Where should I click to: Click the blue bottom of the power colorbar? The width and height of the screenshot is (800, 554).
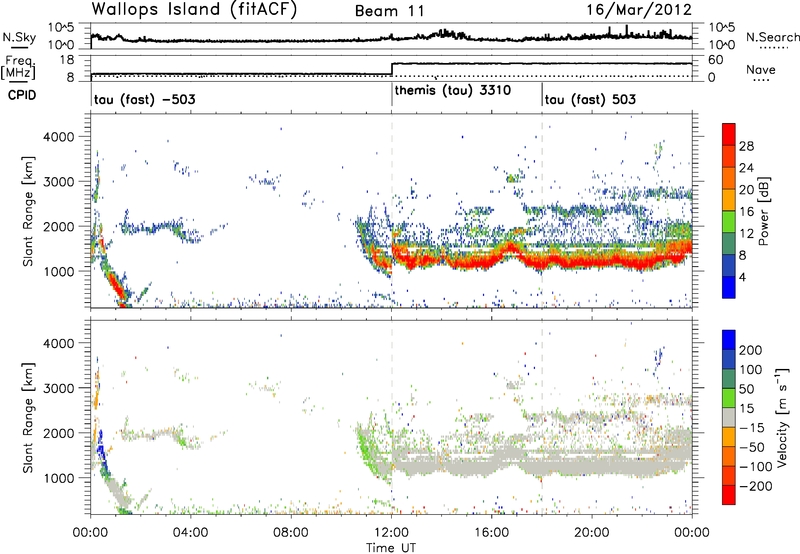729,287
